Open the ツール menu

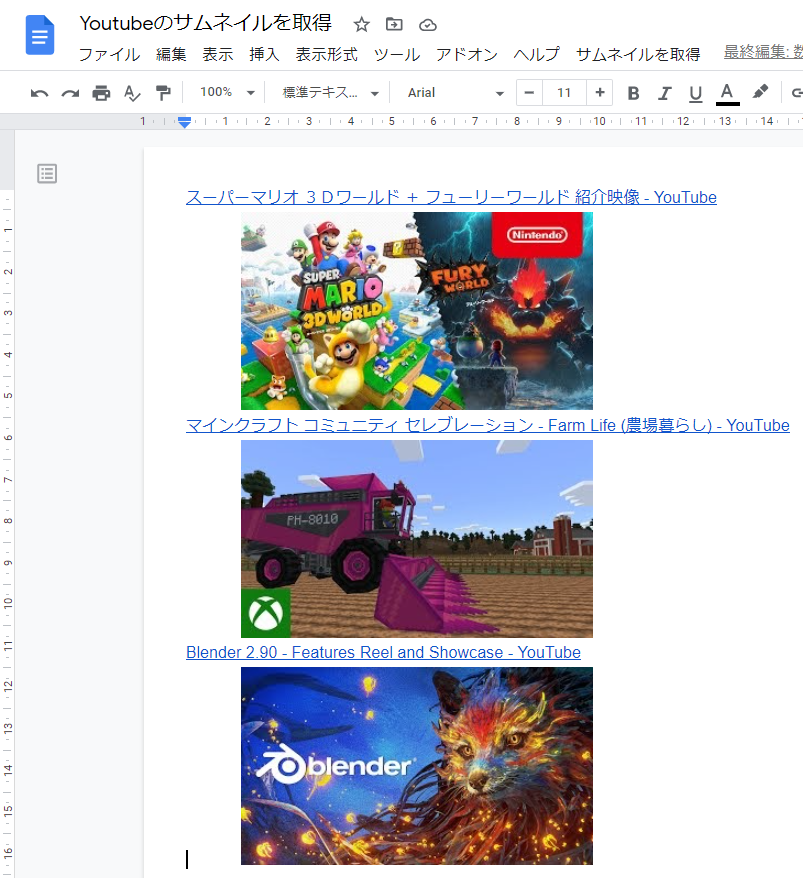396,54
